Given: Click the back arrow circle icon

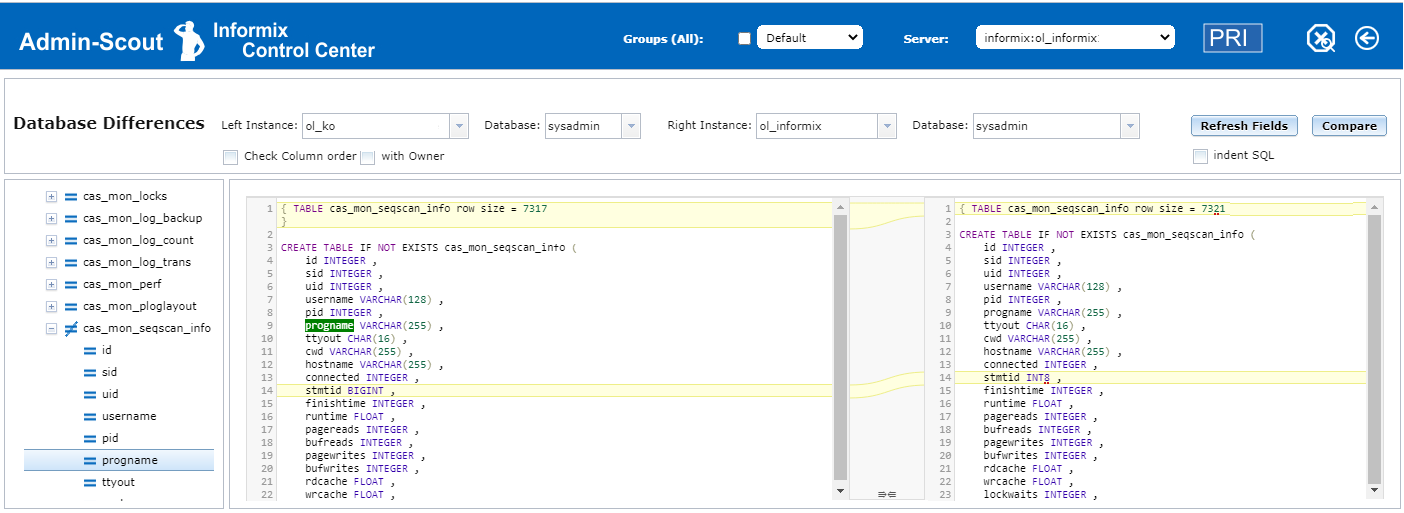Looking at the screenshot, I should click(1367, 38).
